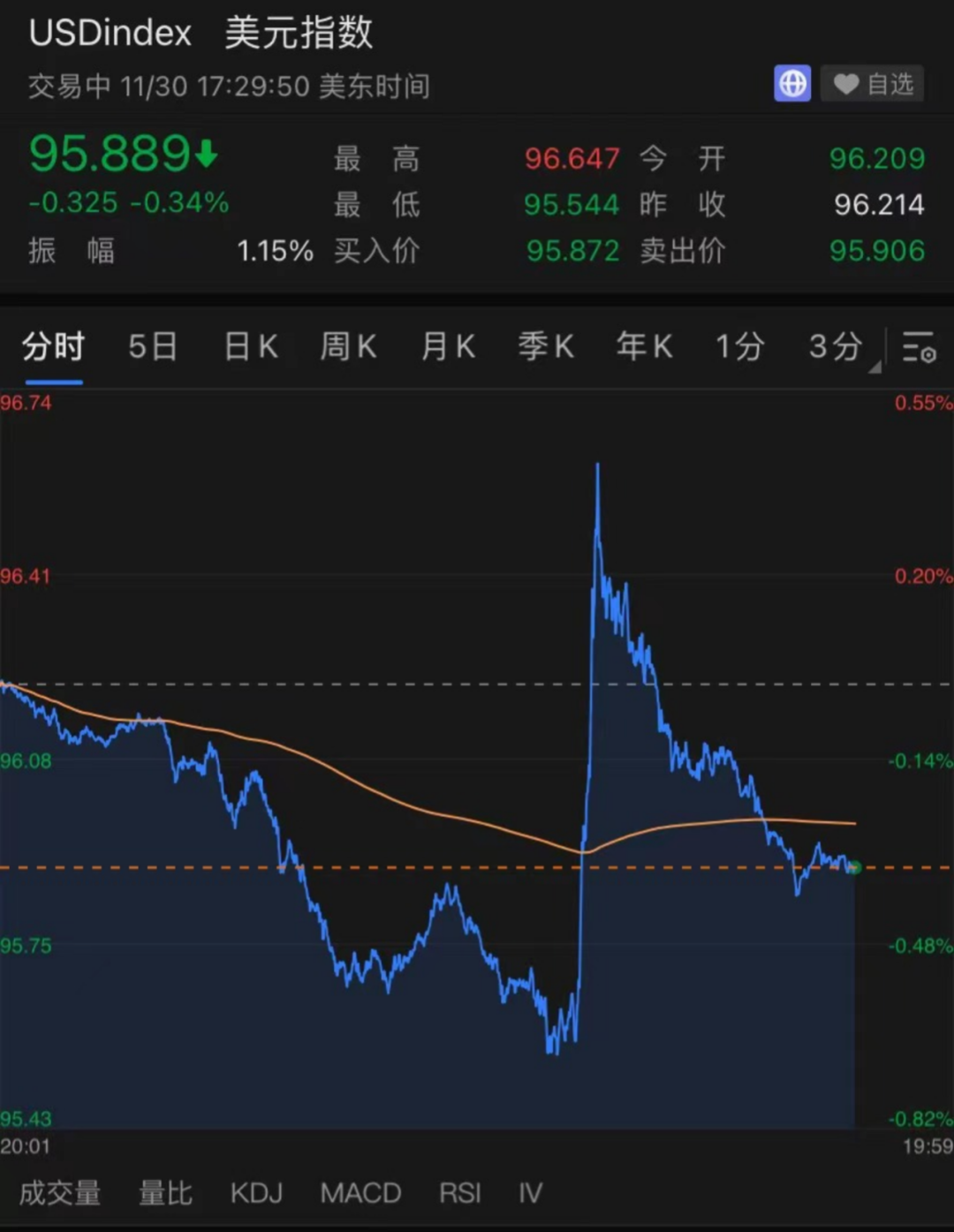Screen dimensions: 954x1232
Task: Select the 日K candlestick tab
Action: (x=251, y=346)
